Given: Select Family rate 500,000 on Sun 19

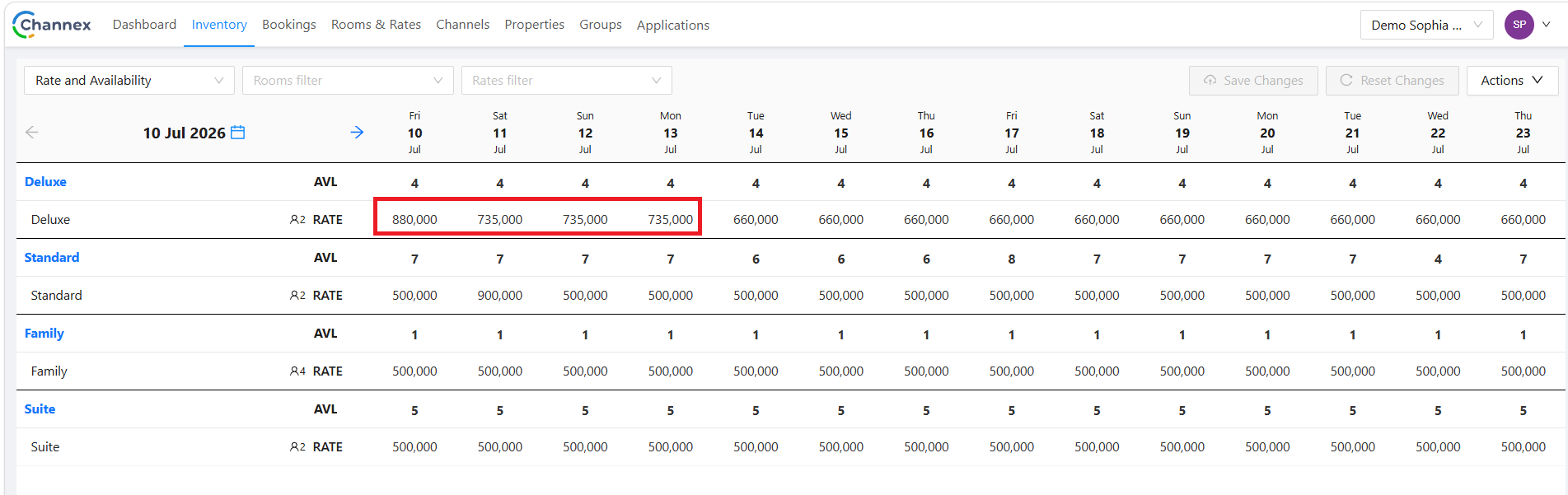Looking at the screenshot, I should click(x=1182, y=371).
